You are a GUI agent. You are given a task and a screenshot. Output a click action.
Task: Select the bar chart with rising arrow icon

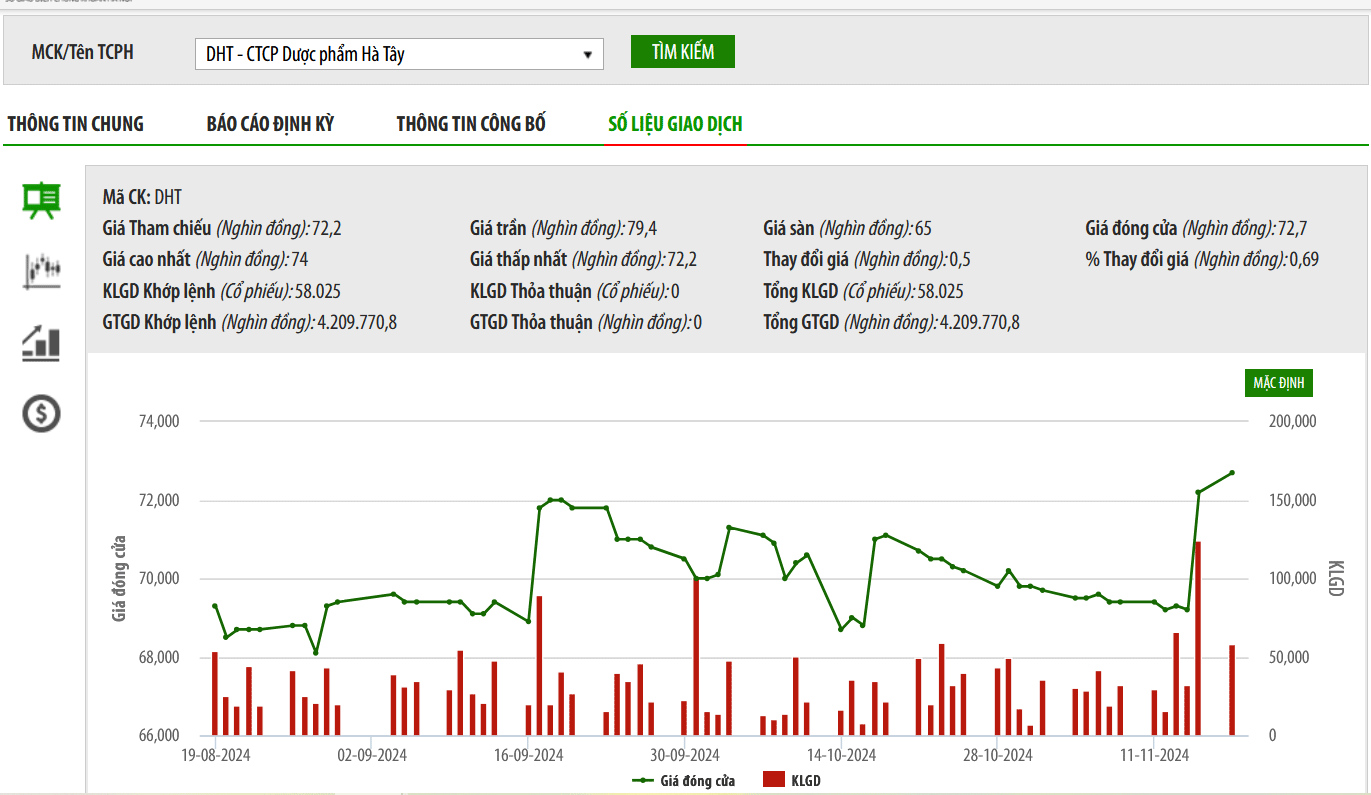pos(42,342)
